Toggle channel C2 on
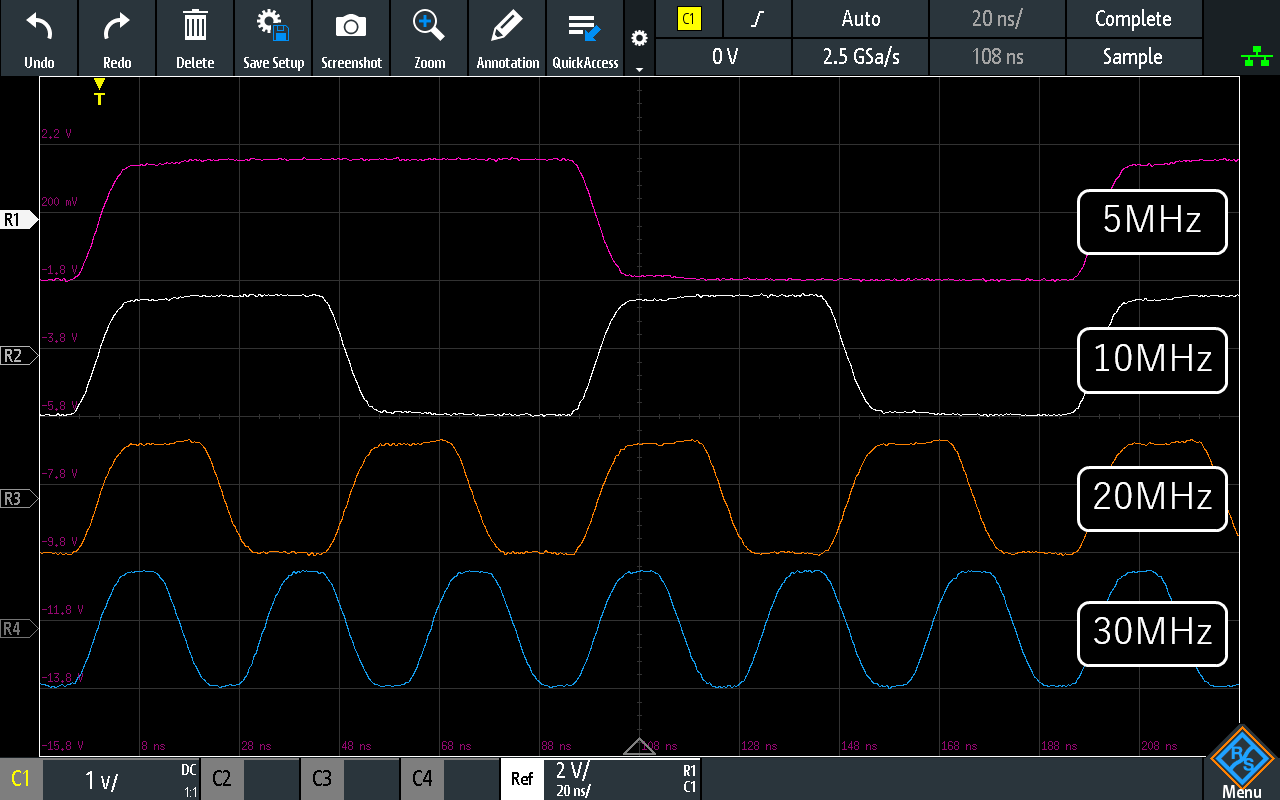This screenshot has width=1280, height=800. point(222,779)
